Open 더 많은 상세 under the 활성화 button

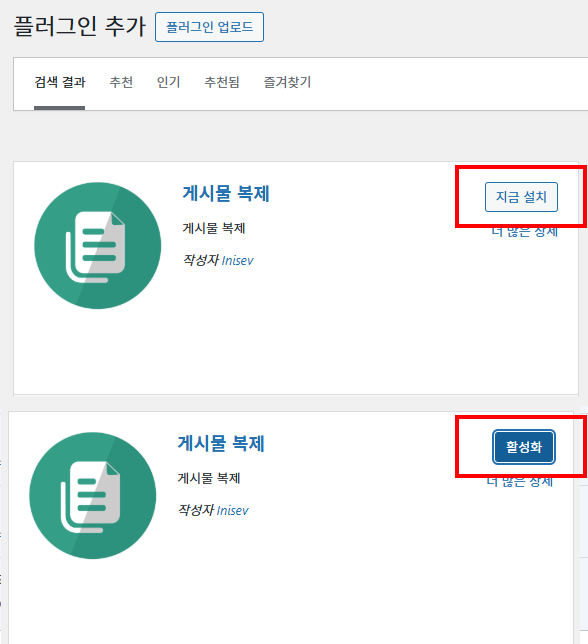pyautogui.click(x=520, y=482)
